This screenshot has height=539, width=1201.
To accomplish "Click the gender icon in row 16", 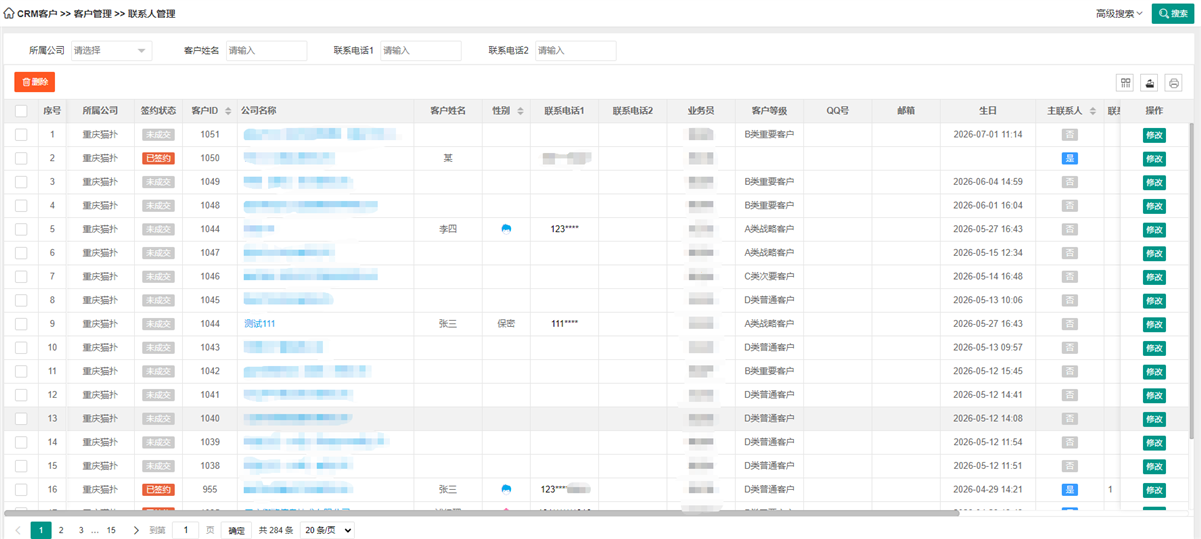I will pyautogui.click(x=507, y=490).
